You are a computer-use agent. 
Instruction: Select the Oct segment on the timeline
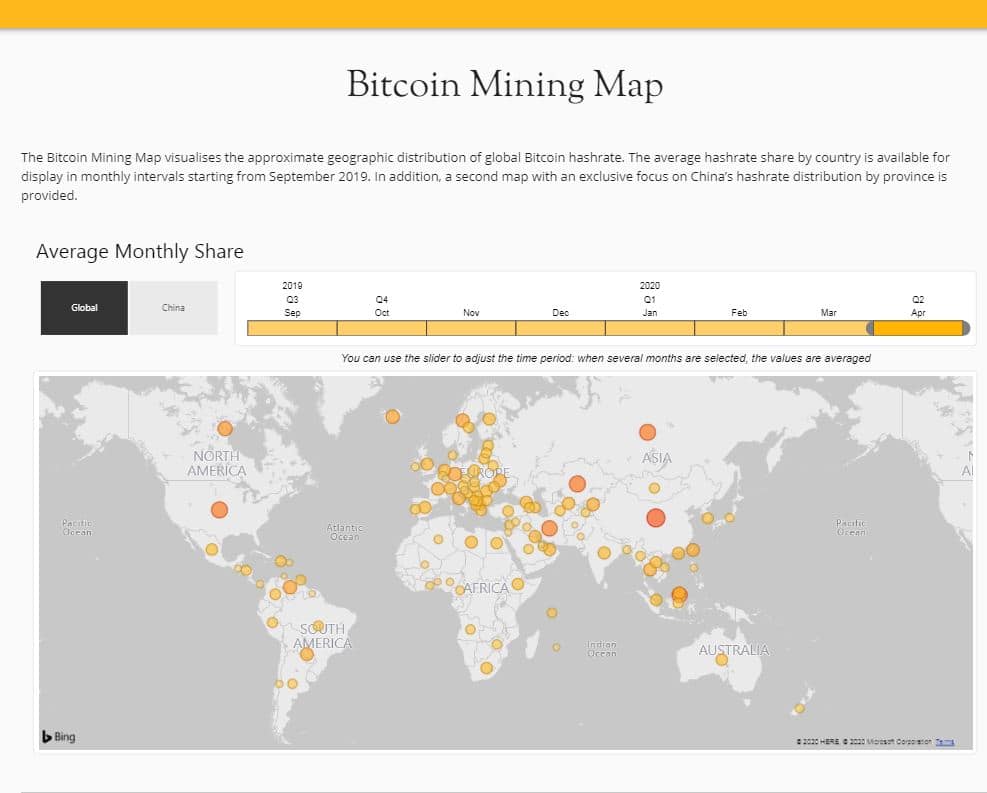point(381,328)
